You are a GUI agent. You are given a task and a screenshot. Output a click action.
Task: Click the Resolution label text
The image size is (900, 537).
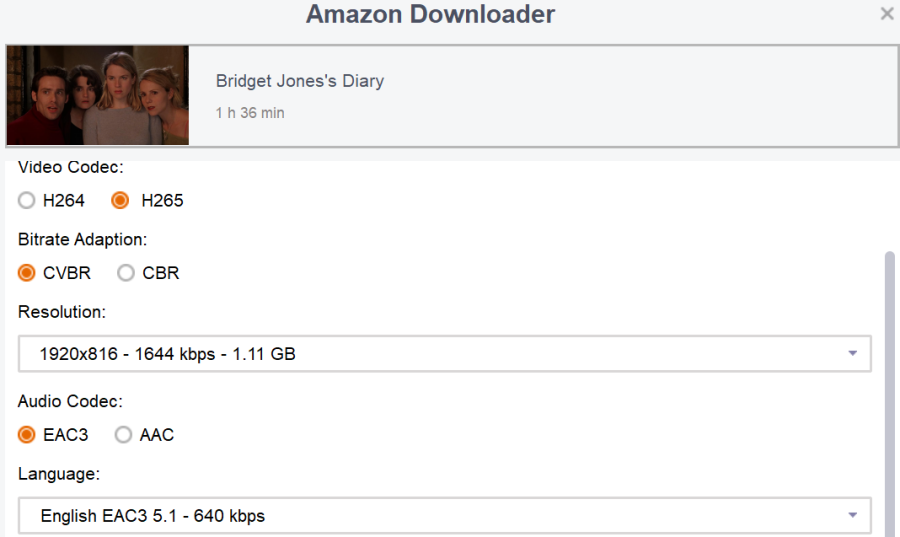tap(62, 312)
